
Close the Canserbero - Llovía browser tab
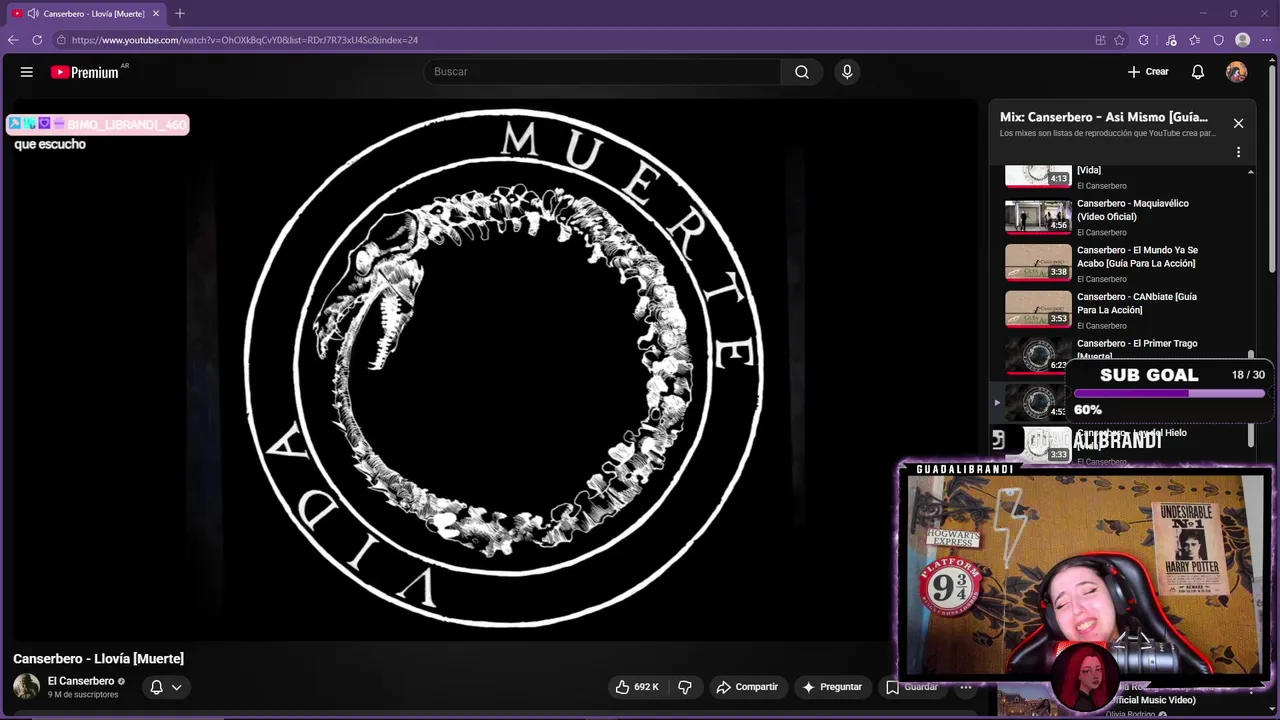click(156, 13)
